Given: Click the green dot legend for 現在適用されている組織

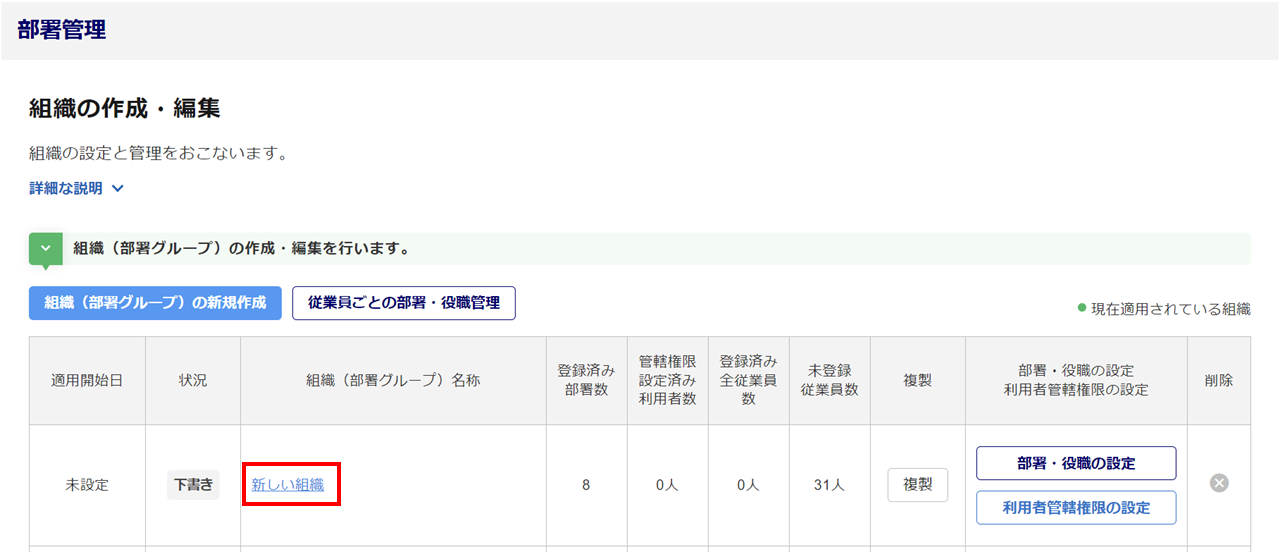Looking at the screenshot, I should (x=1082, y=308).
